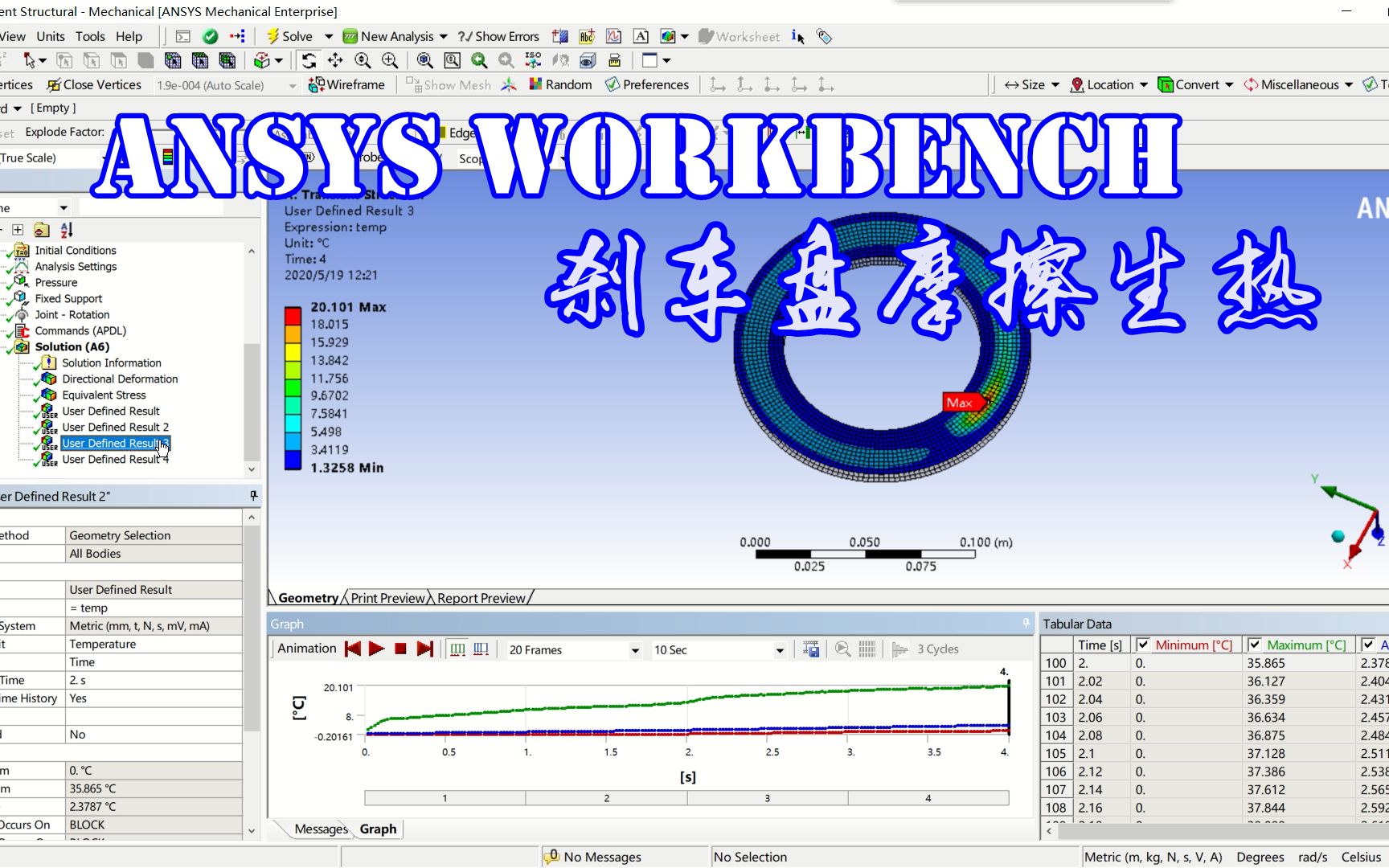
Task: Pin the Details panel
Action: click(253, 496)
